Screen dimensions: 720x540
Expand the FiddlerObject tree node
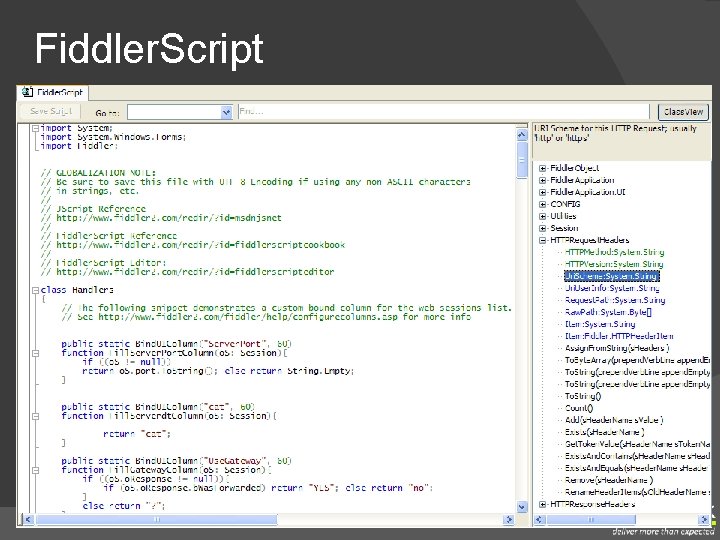[x=542, y=169]
